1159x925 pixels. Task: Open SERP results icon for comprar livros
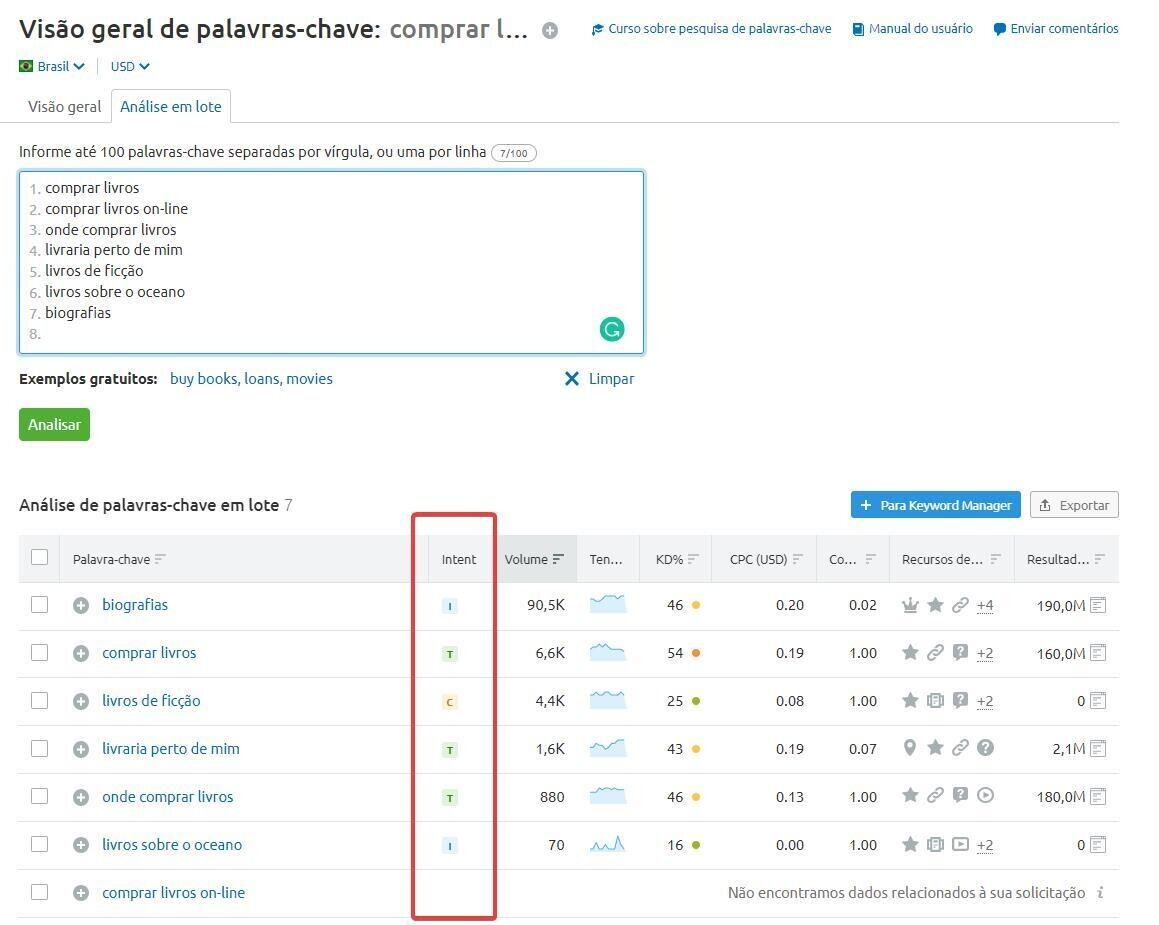tap(1098, 653)
